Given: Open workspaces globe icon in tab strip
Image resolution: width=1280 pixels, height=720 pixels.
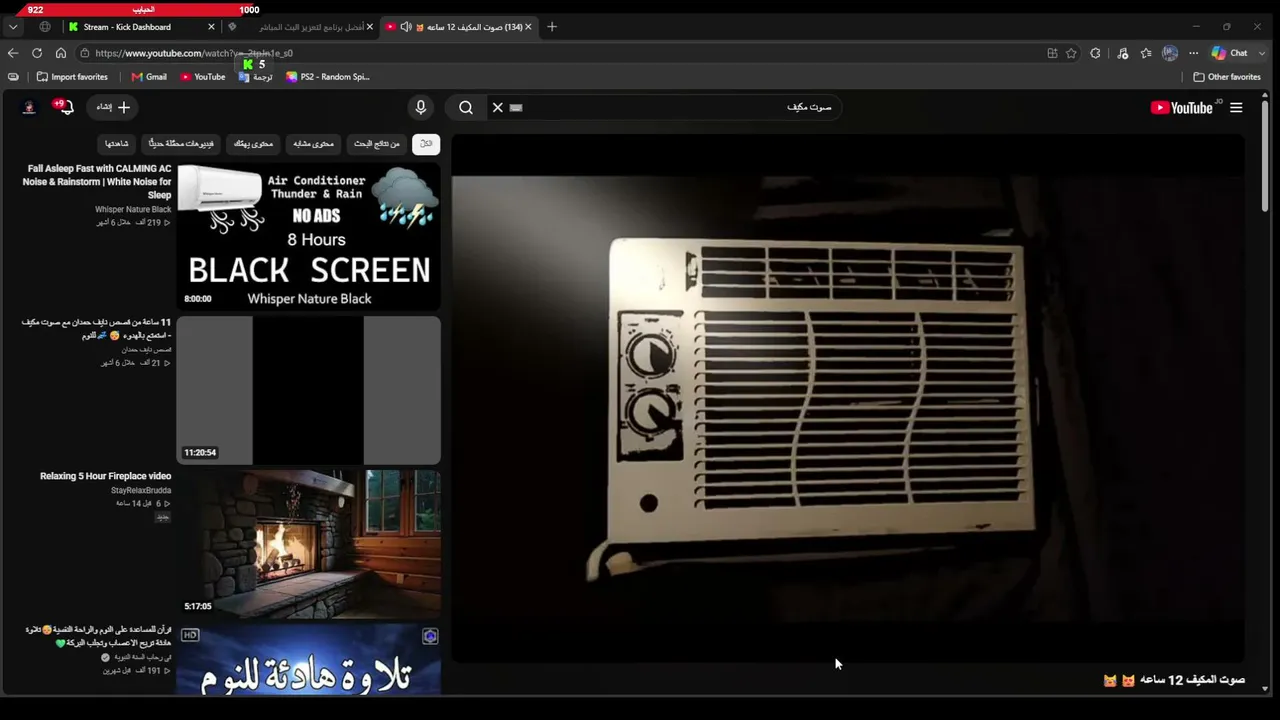Looking at the screenshot, I should point(45,27).
